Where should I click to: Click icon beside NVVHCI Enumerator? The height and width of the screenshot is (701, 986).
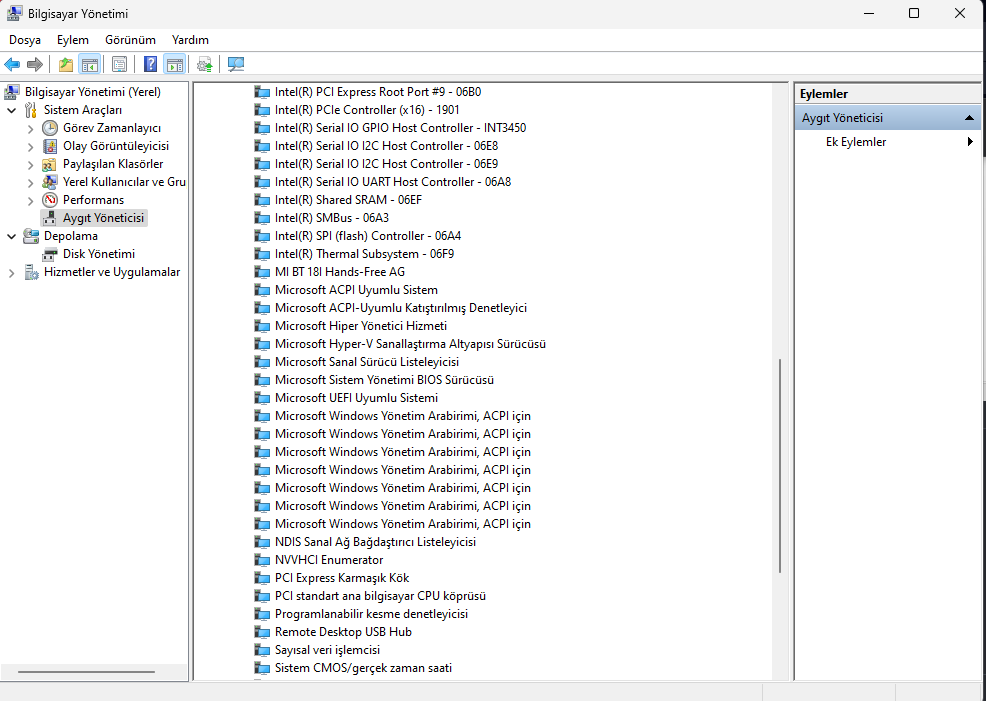pyautogui.click(x=262, y=560)
